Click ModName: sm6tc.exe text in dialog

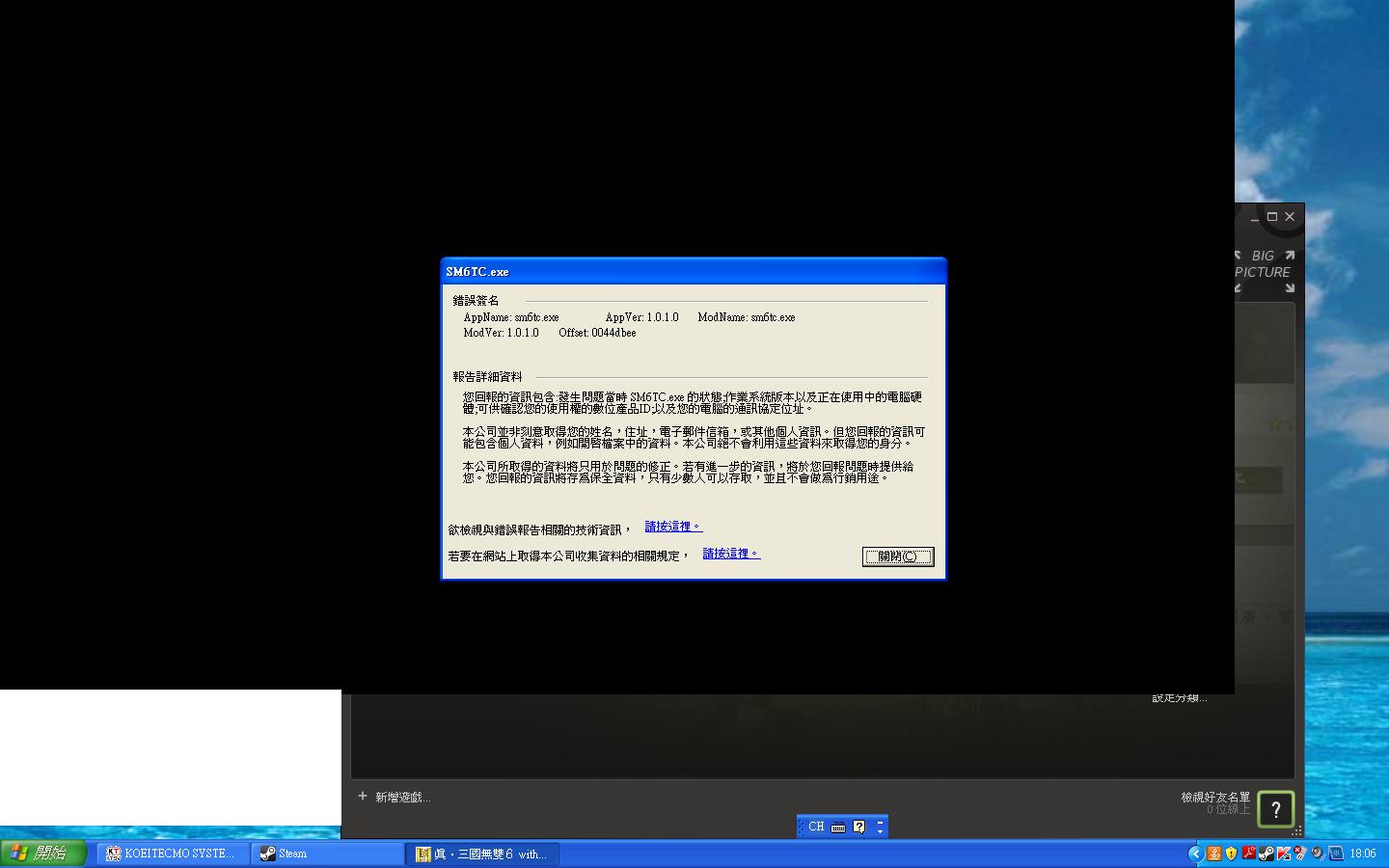point(747,317)
